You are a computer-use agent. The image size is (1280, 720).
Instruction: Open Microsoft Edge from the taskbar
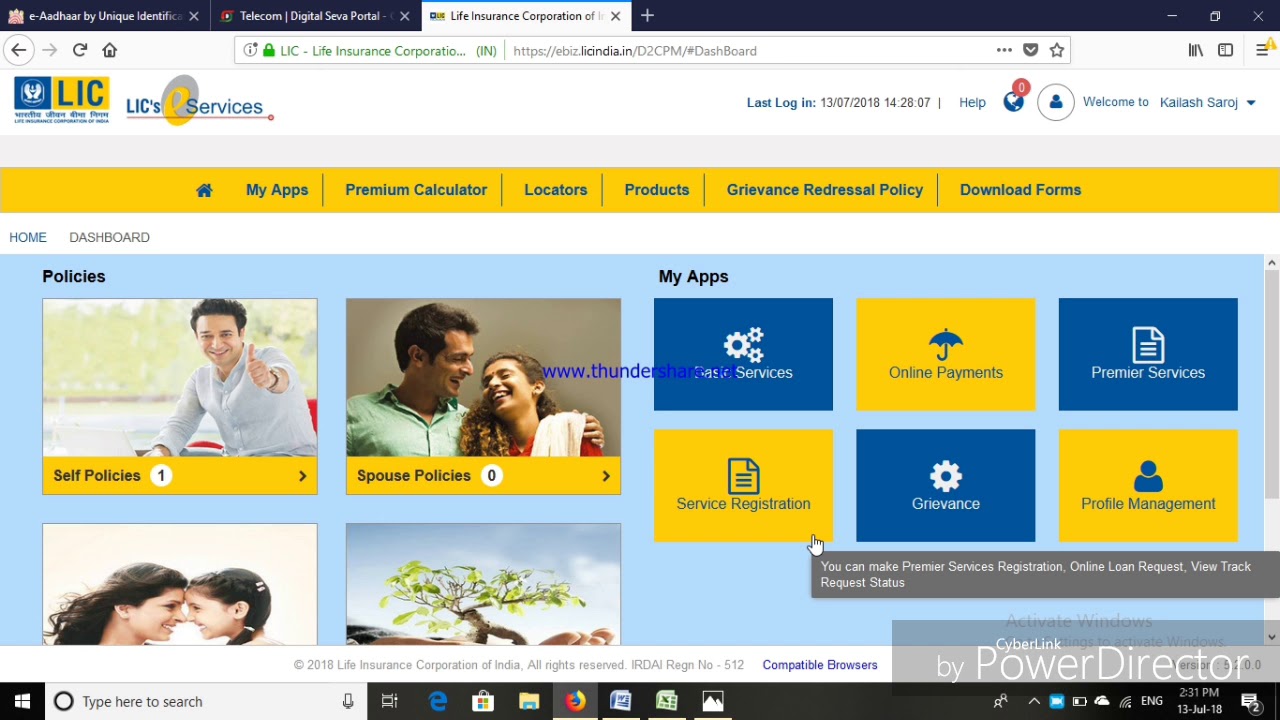438,701
